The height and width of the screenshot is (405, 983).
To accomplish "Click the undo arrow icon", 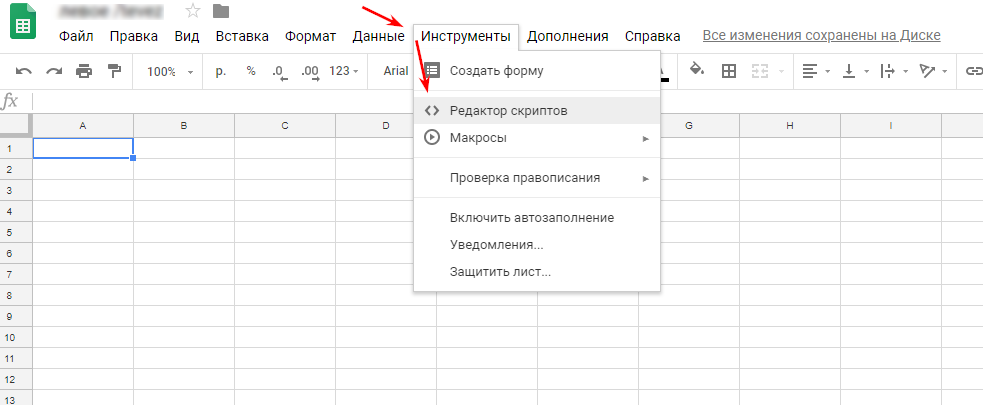I will coord(24,72).
